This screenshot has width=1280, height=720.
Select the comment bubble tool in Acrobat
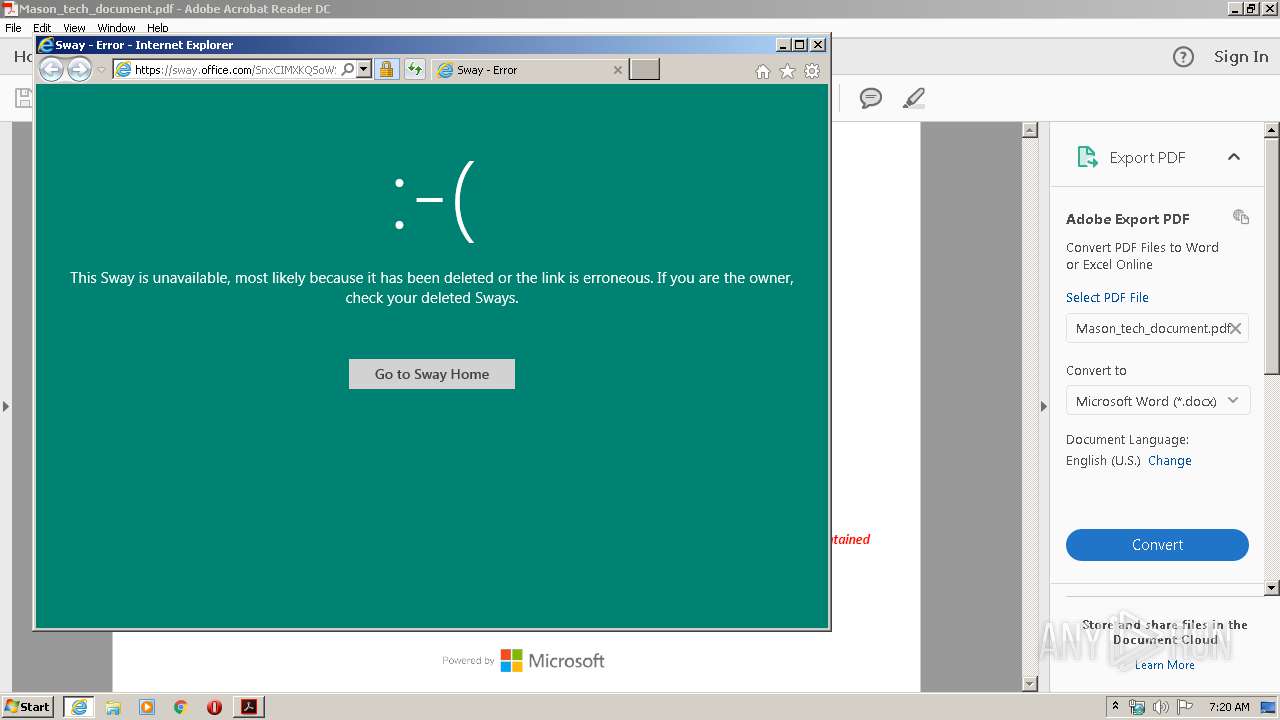871,98
